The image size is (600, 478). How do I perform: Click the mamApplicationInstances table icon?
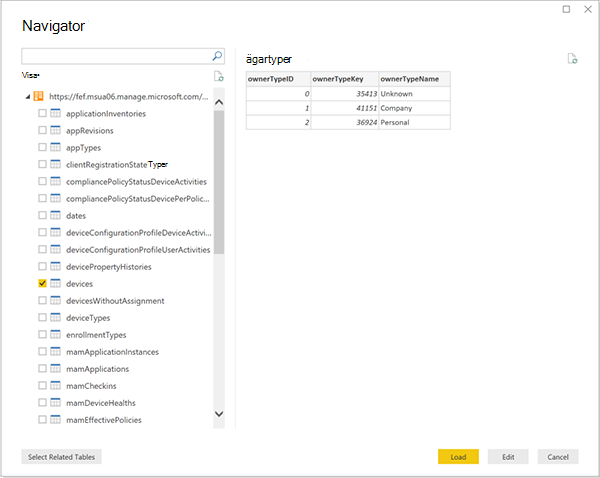[x=55, y=352]
